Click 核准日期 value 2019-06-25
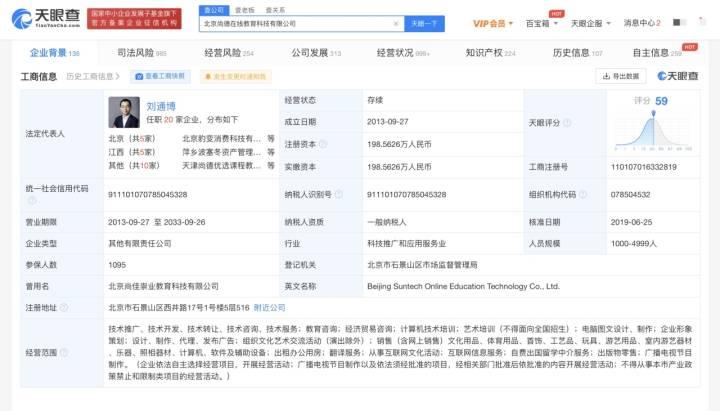 [x=631, y=222]
